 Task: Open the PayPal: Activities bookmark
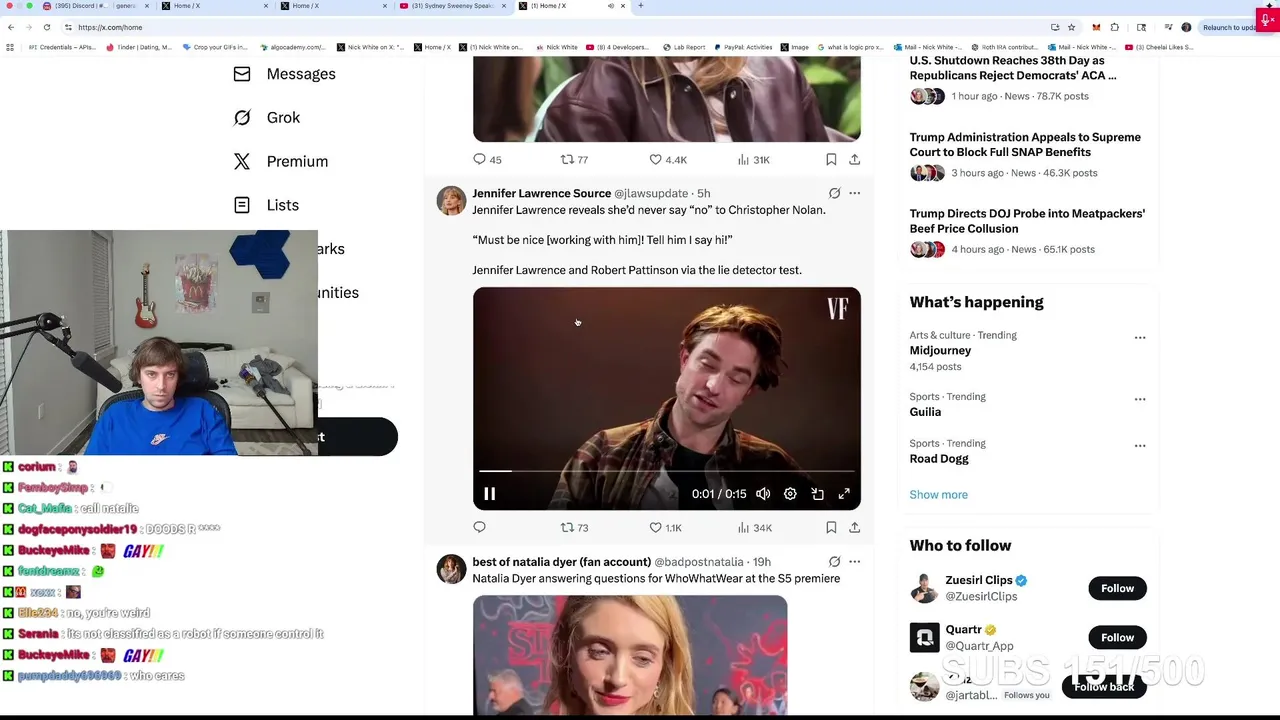741,47
